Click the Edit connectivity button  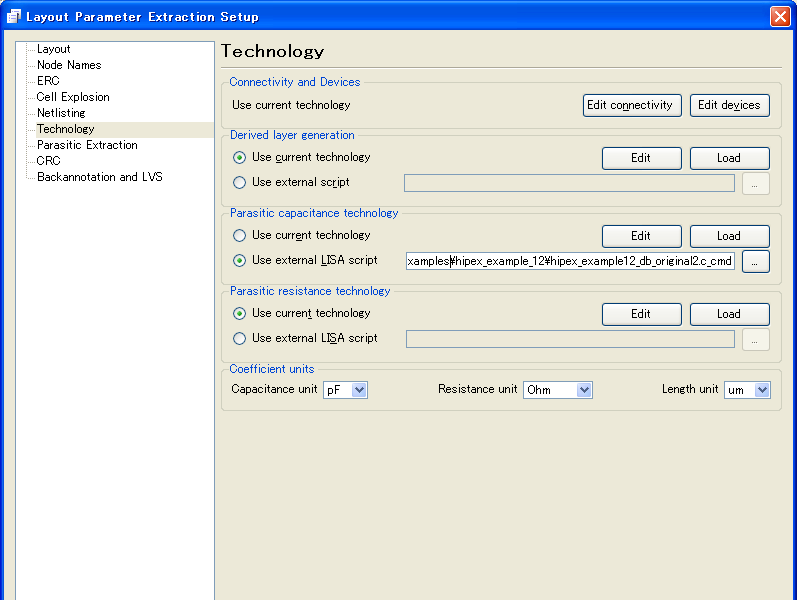point(632,105)
